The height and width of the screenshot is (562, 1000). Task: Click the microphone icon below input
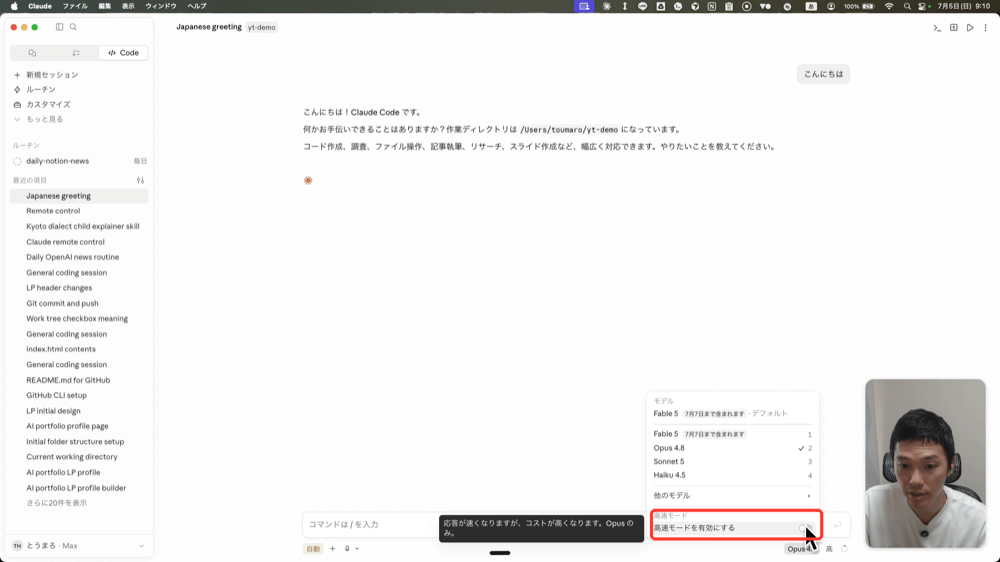pyautogui.click(x=347, y=549)
